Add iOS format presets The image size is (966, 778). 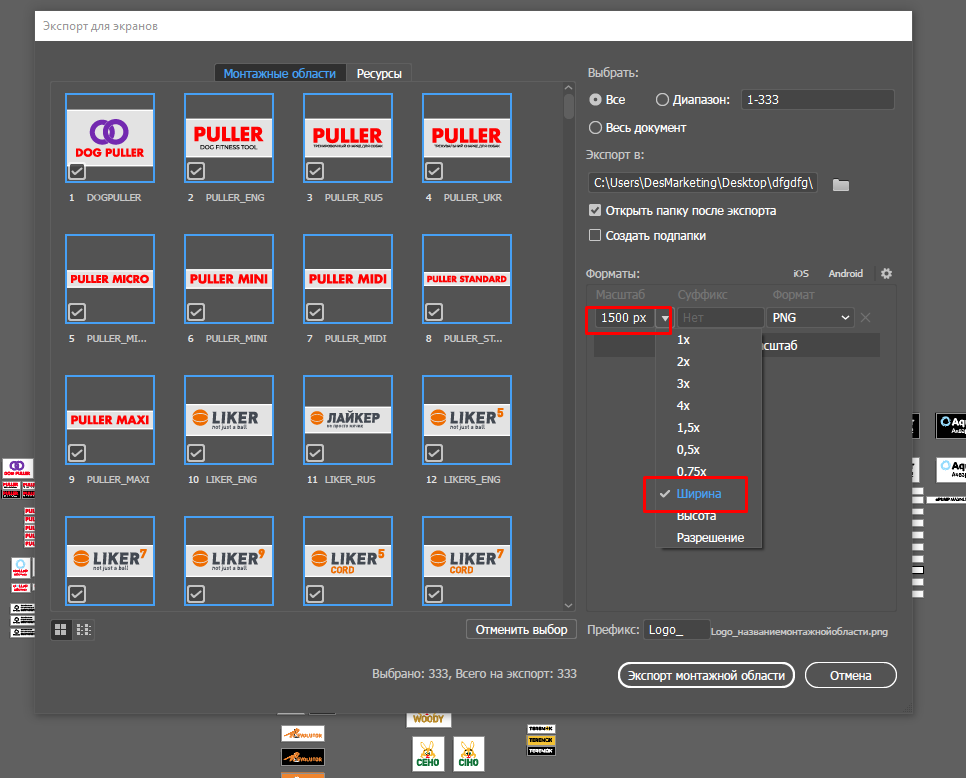coord(801,273)
